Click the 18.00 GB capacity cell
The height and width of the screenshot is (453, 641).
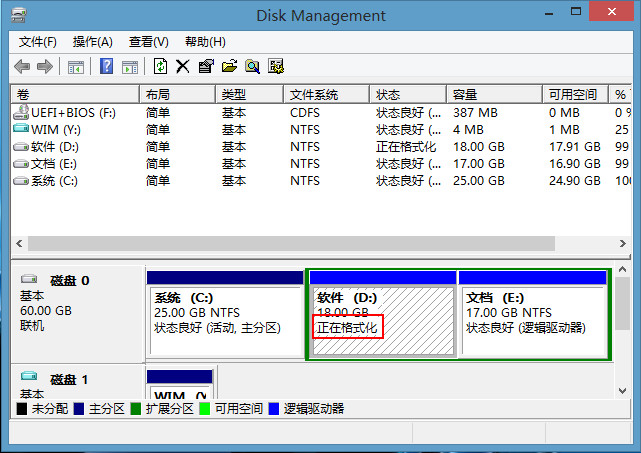point(479,147)
